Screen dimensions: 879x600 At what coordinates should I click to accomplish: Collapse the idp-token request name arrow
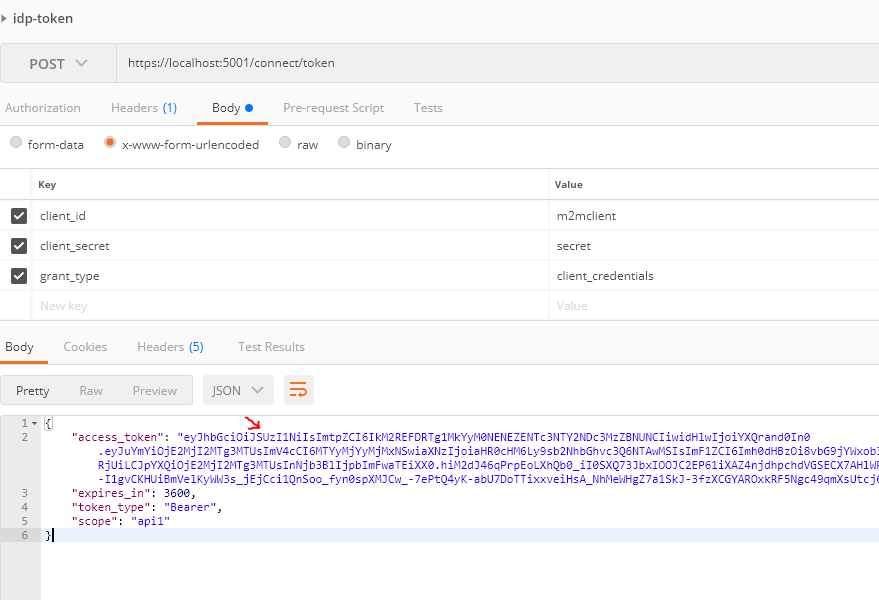click(5, 19)
